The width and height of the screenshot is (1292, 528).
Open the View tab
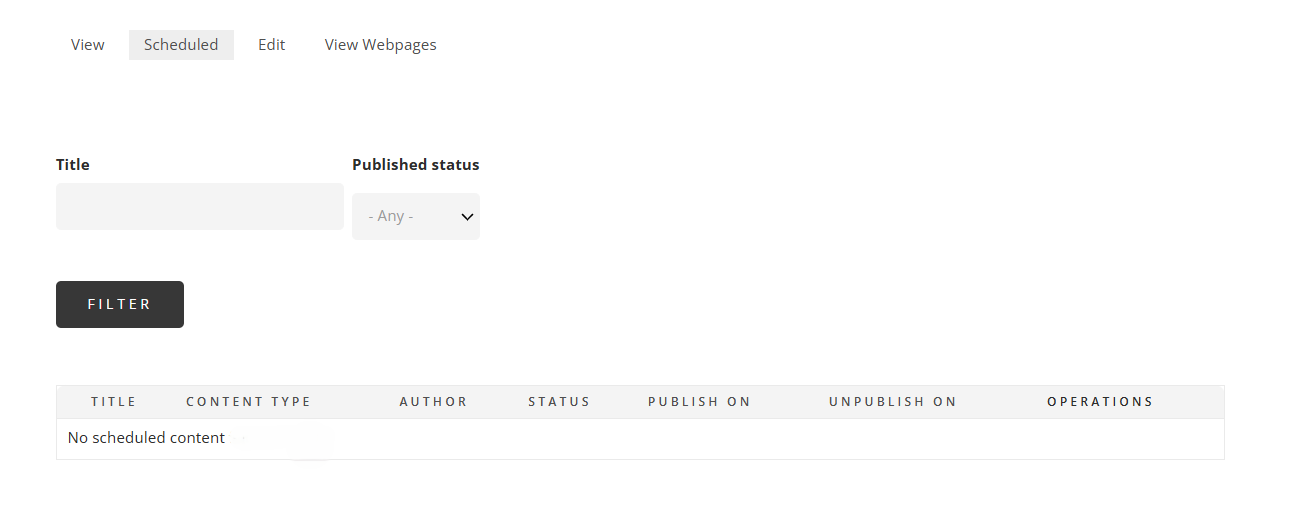[88, 45]
